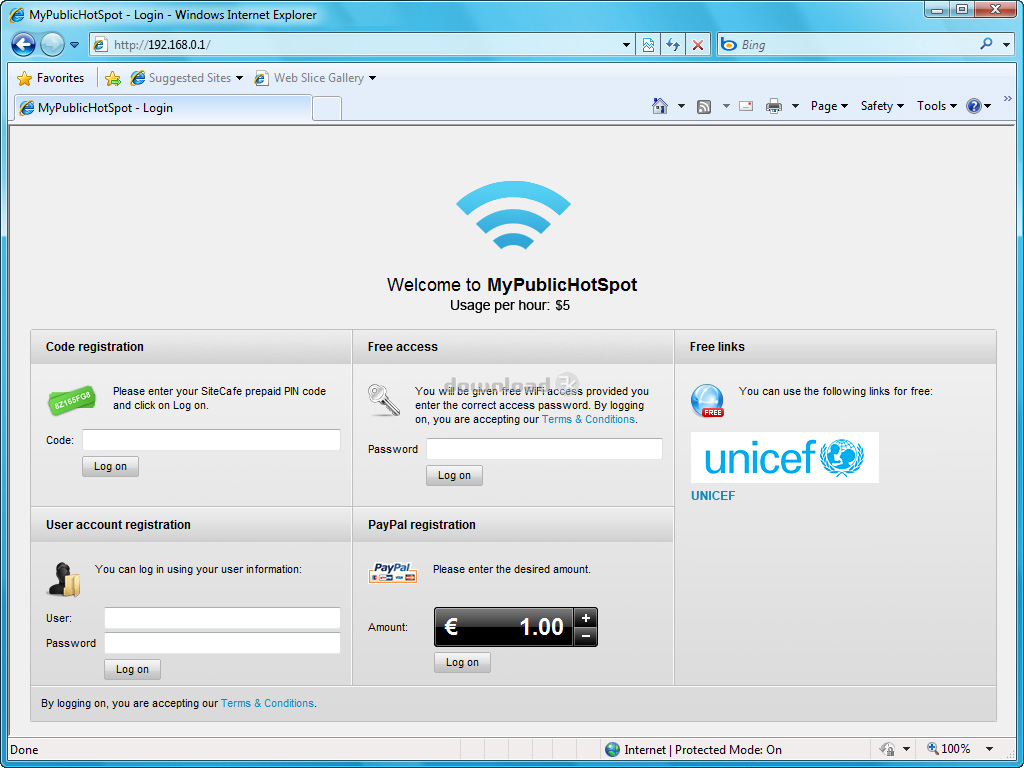Screen dimensions: 1024x768
Task: Refresh the page with the Refresh icon
Action: pyautogui.click(x=673, y=45)
